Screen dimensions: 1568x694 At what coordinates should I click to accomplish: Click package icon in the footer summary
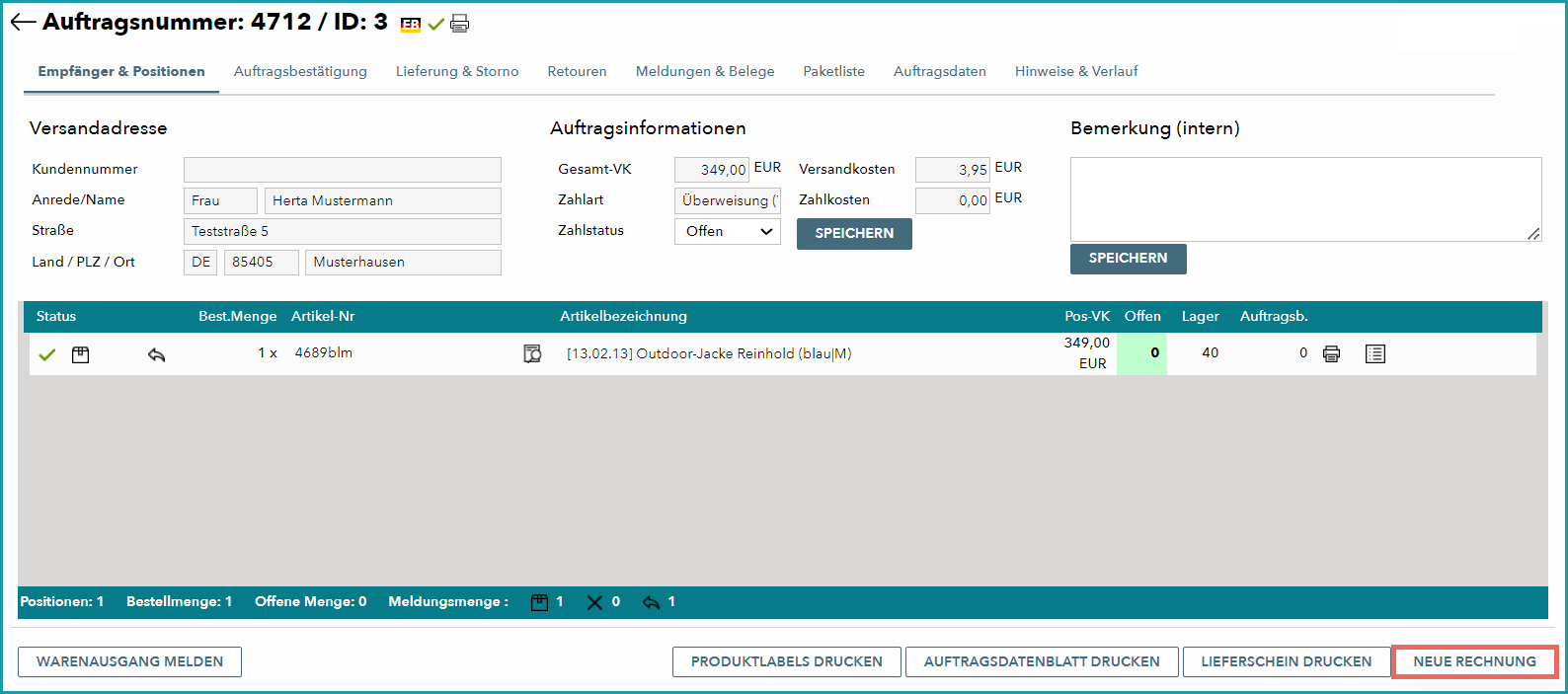coord(539,602)
